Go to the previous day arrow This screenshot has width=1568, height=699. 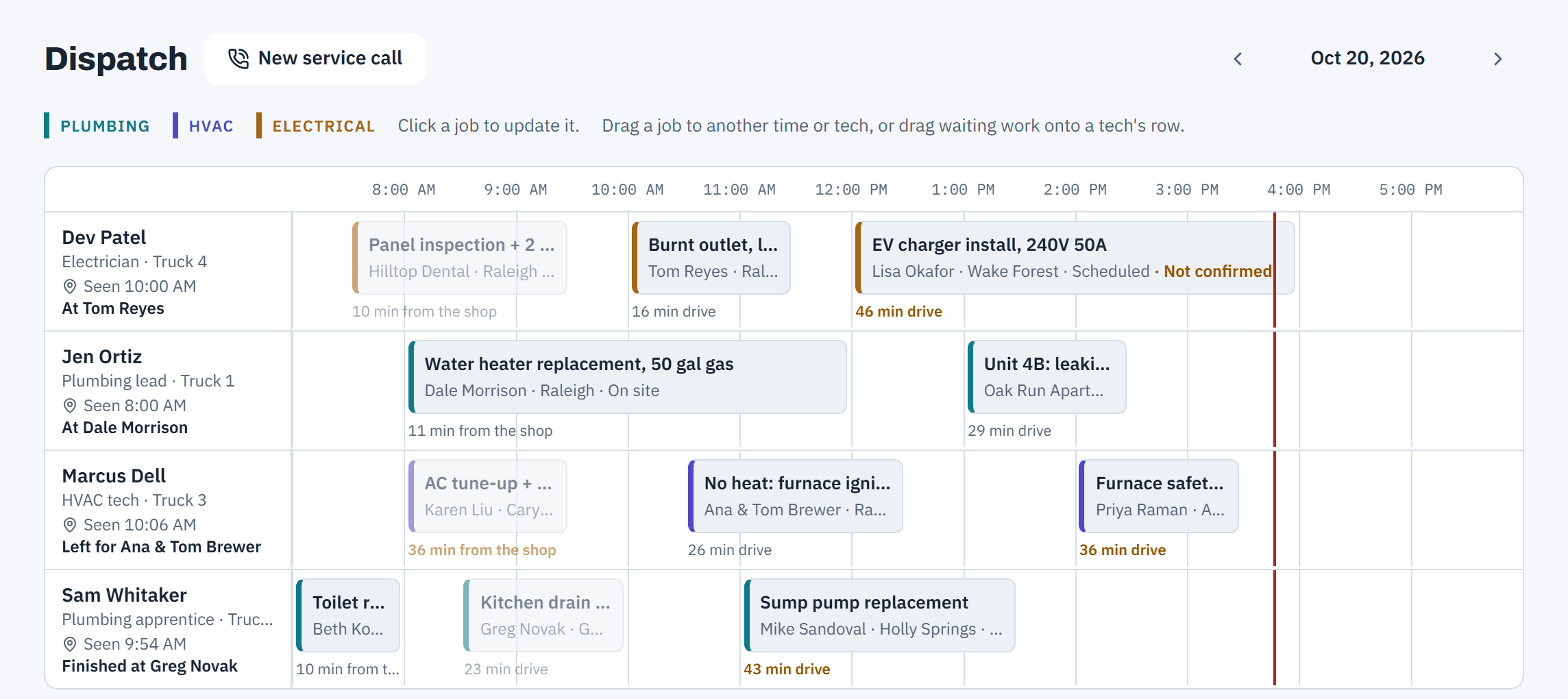tap(1238, 59)
